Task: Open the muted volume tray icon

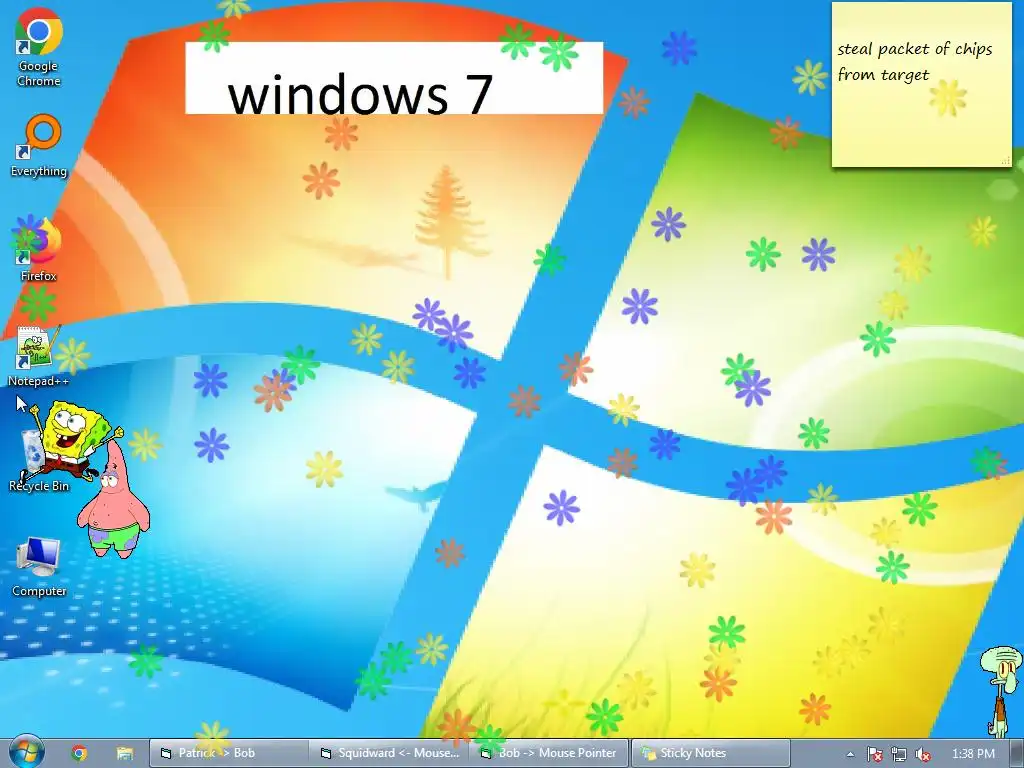Action: (x=923, y=754)
